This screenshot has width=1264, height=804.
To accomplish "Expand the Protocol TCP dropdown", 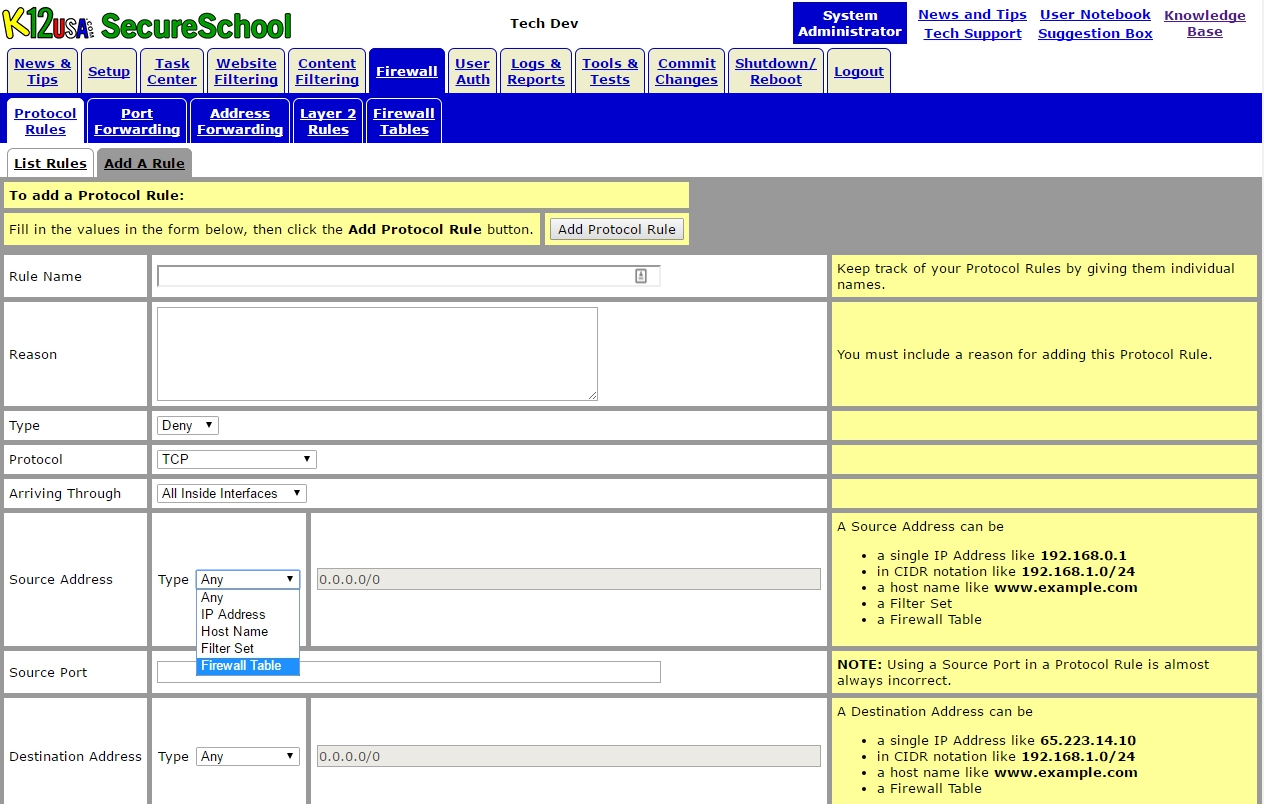I will coord(236,459).
